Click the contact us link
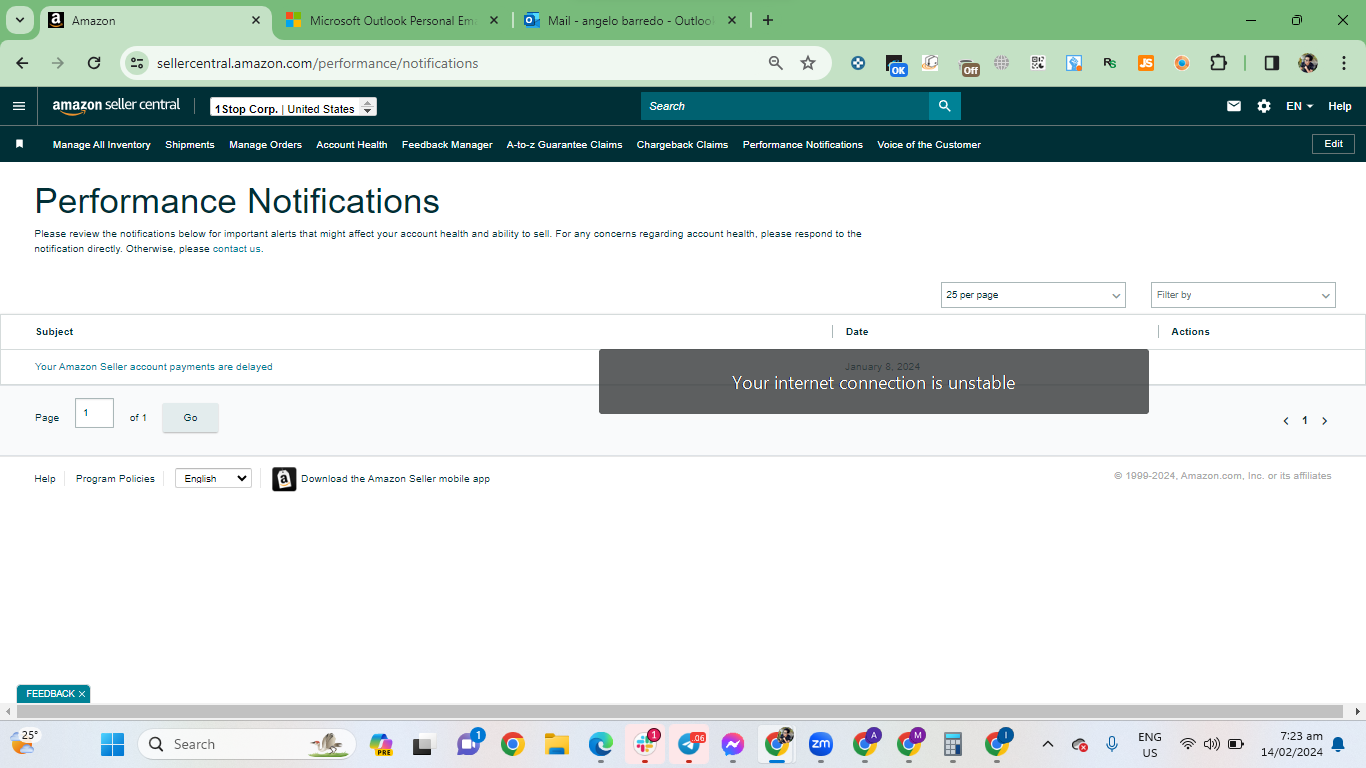The height and width of the screenshot is (768, 1366). (x=237, y=249)
